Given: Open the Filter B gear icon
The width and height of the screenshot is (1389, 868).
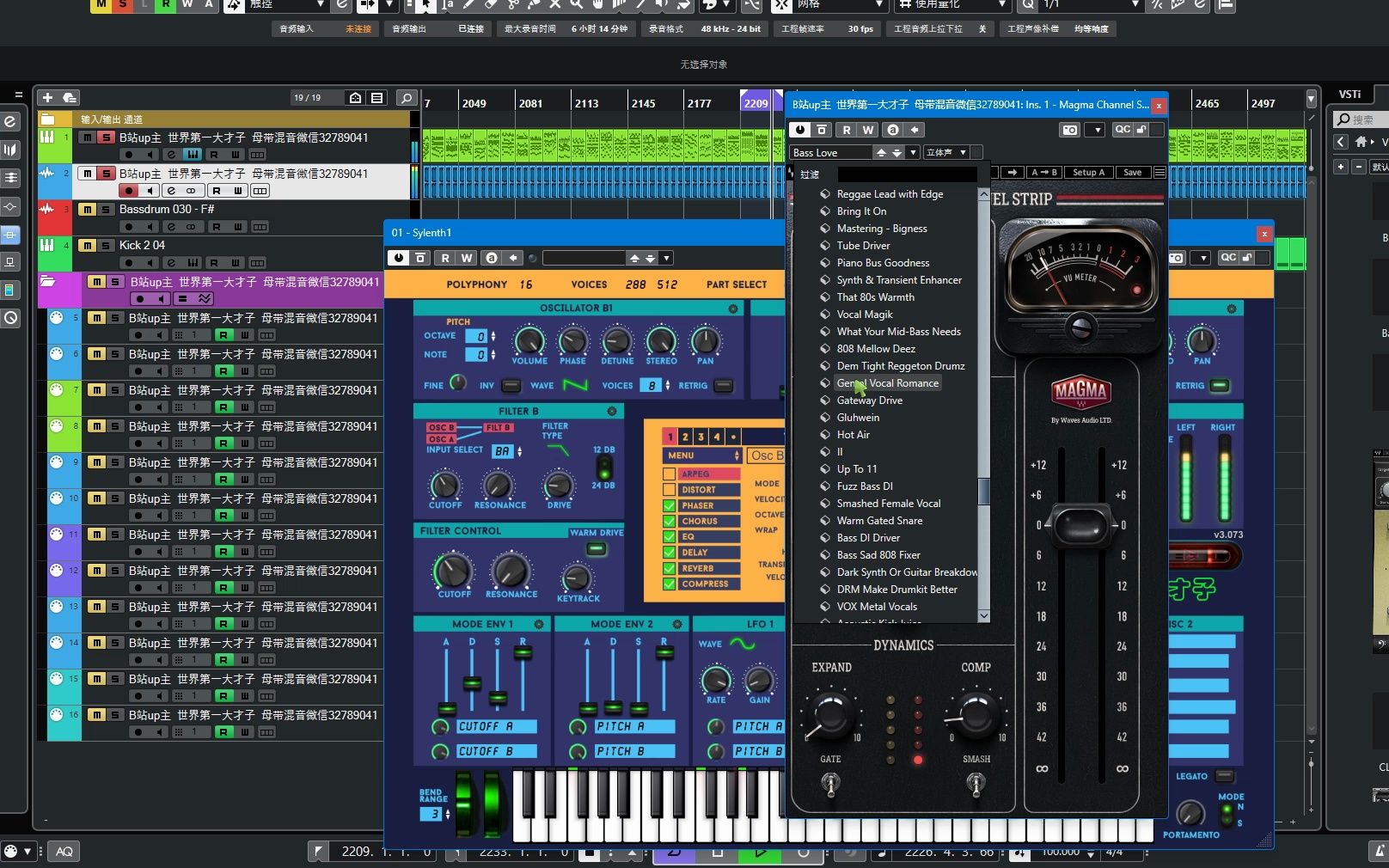Looking at the screenshot, I should (612, 412).
